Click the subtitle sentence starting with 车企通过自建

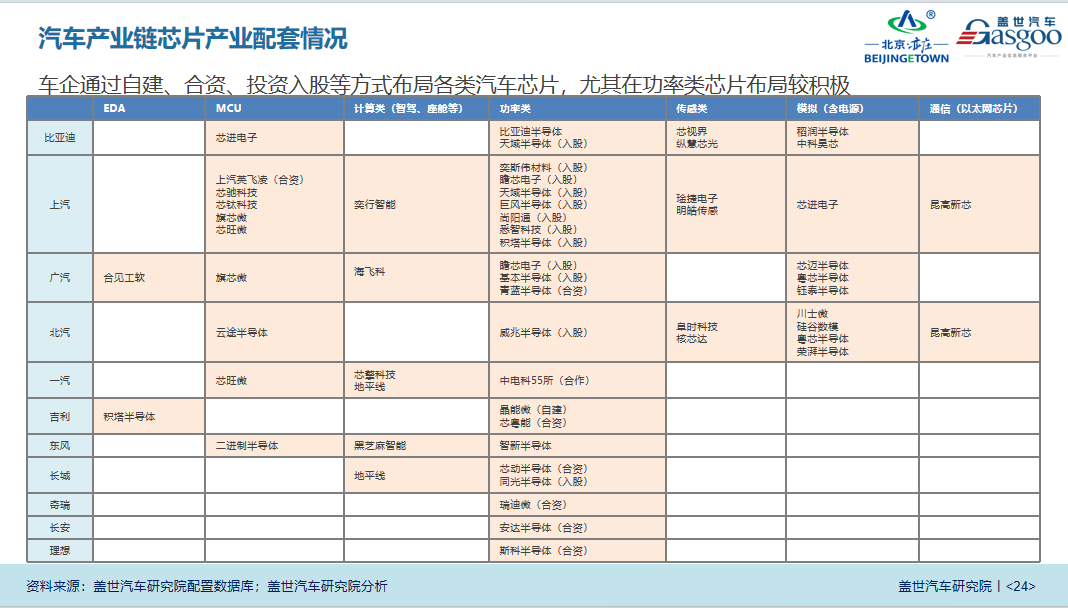(x=444, y=84)
